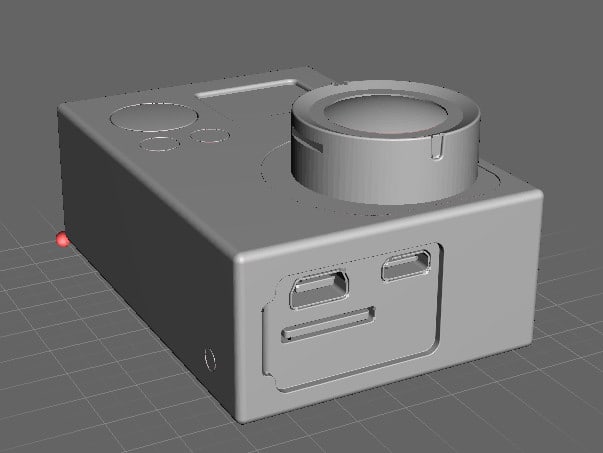Select the small USB port cutout
Image resolution: width=603 pixels, height=453 pixels.
[x=406, y=265]
